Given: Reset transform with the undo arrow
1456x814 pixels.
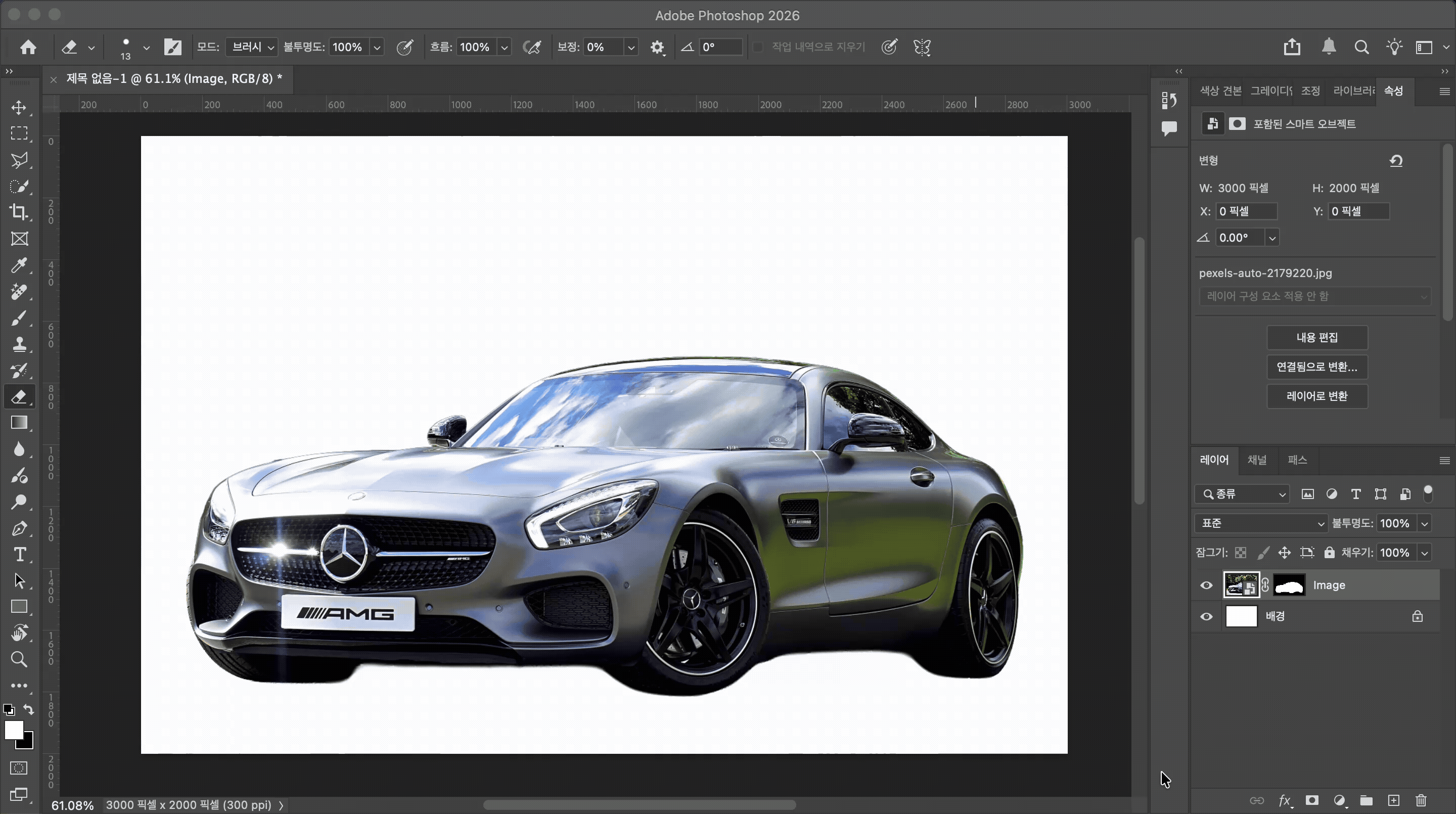Looking at the screenshot, I should click(x=1396, y=161).
